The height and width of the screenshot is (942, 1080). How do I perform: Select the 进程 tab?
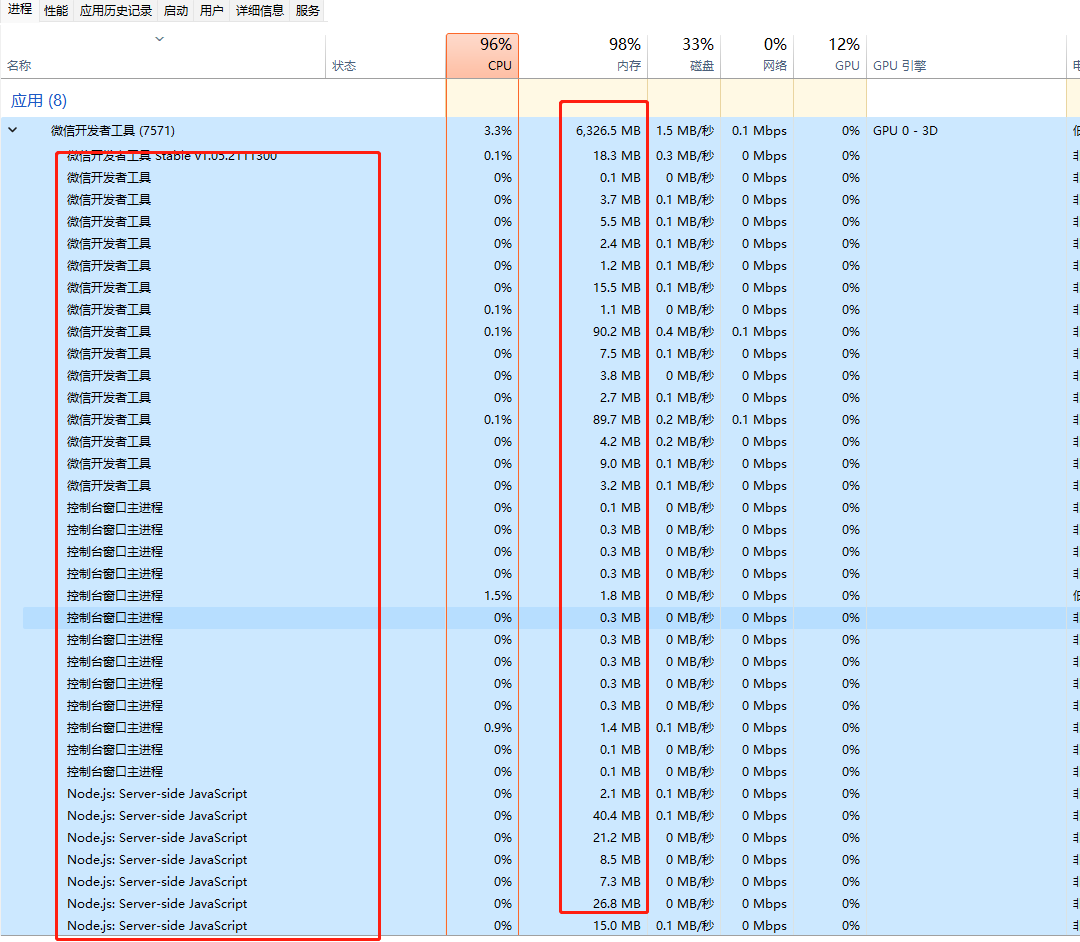(19, 10)
